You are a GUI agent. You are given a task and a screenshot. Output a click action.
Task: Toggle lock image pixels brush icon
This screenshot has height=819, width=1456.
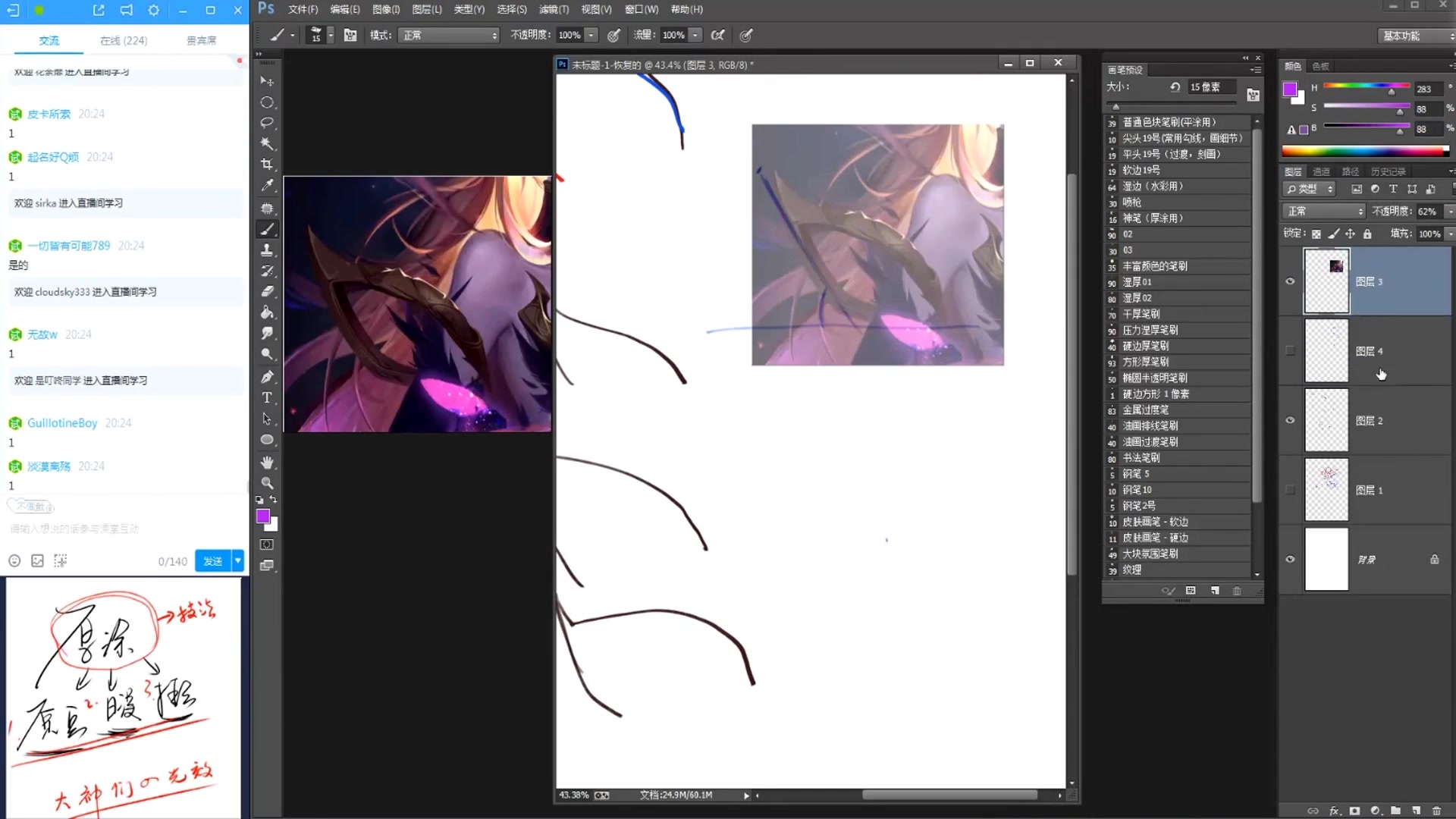[x=1334, y=234]
